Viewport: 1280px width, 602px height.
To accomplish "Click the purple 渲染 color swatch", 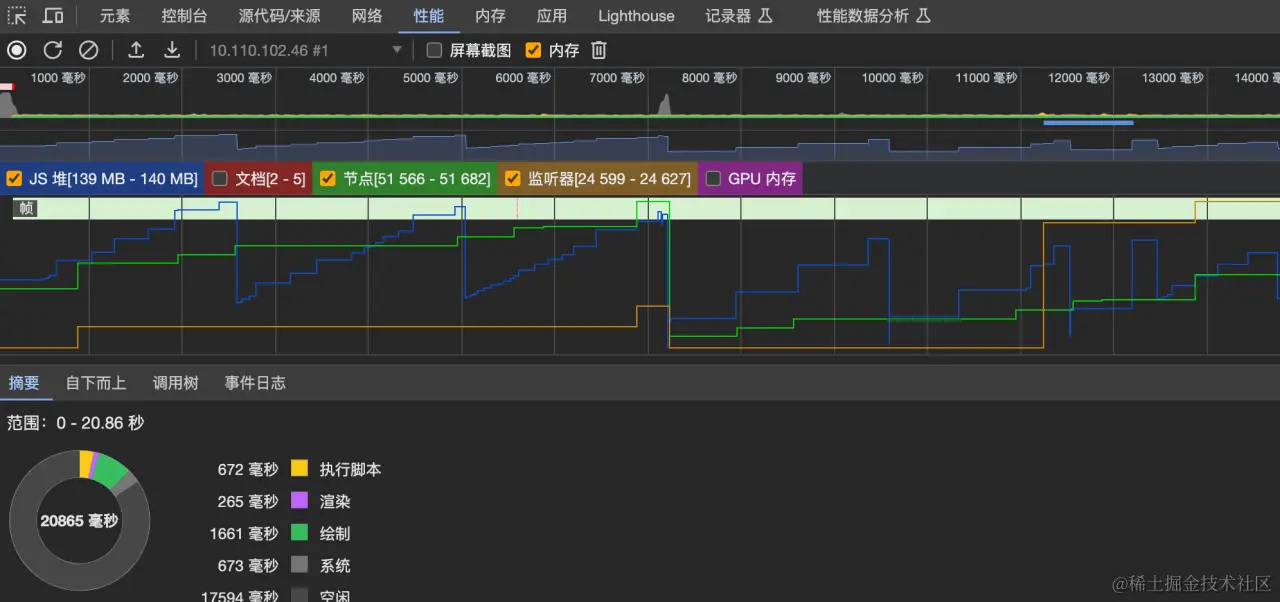I will coord(299,501).
